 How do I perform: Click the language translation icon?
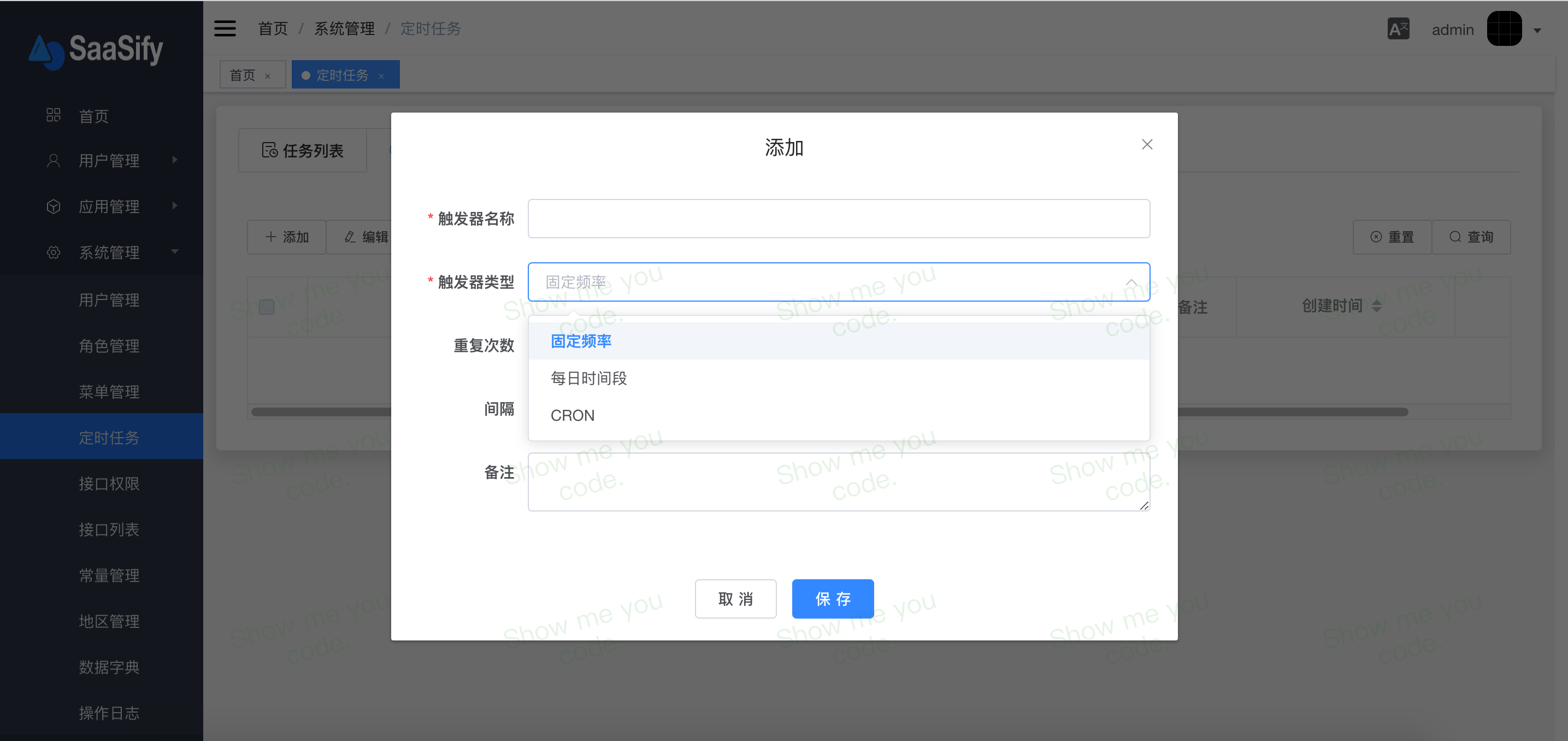[1398, 28]
